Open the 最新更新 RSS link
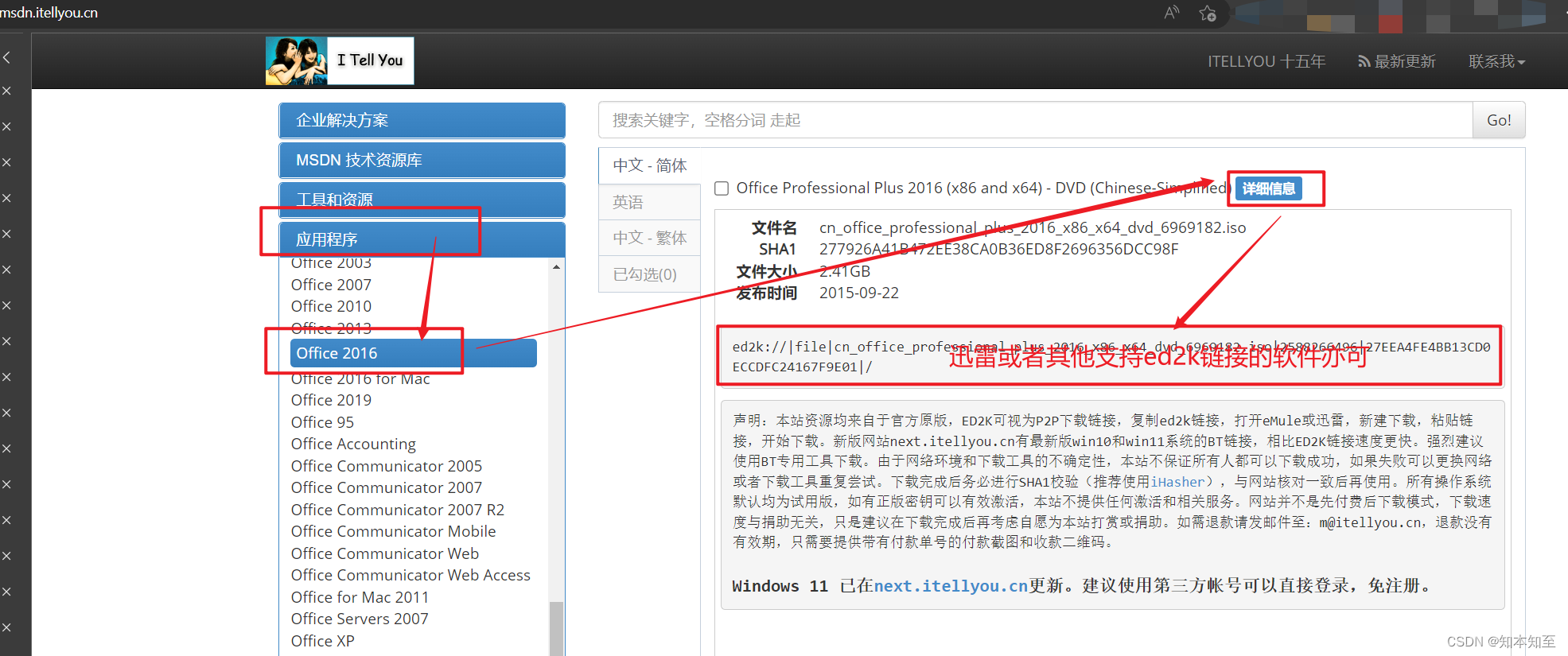This screenshot has width=1568, height=656. point(1397,61)
